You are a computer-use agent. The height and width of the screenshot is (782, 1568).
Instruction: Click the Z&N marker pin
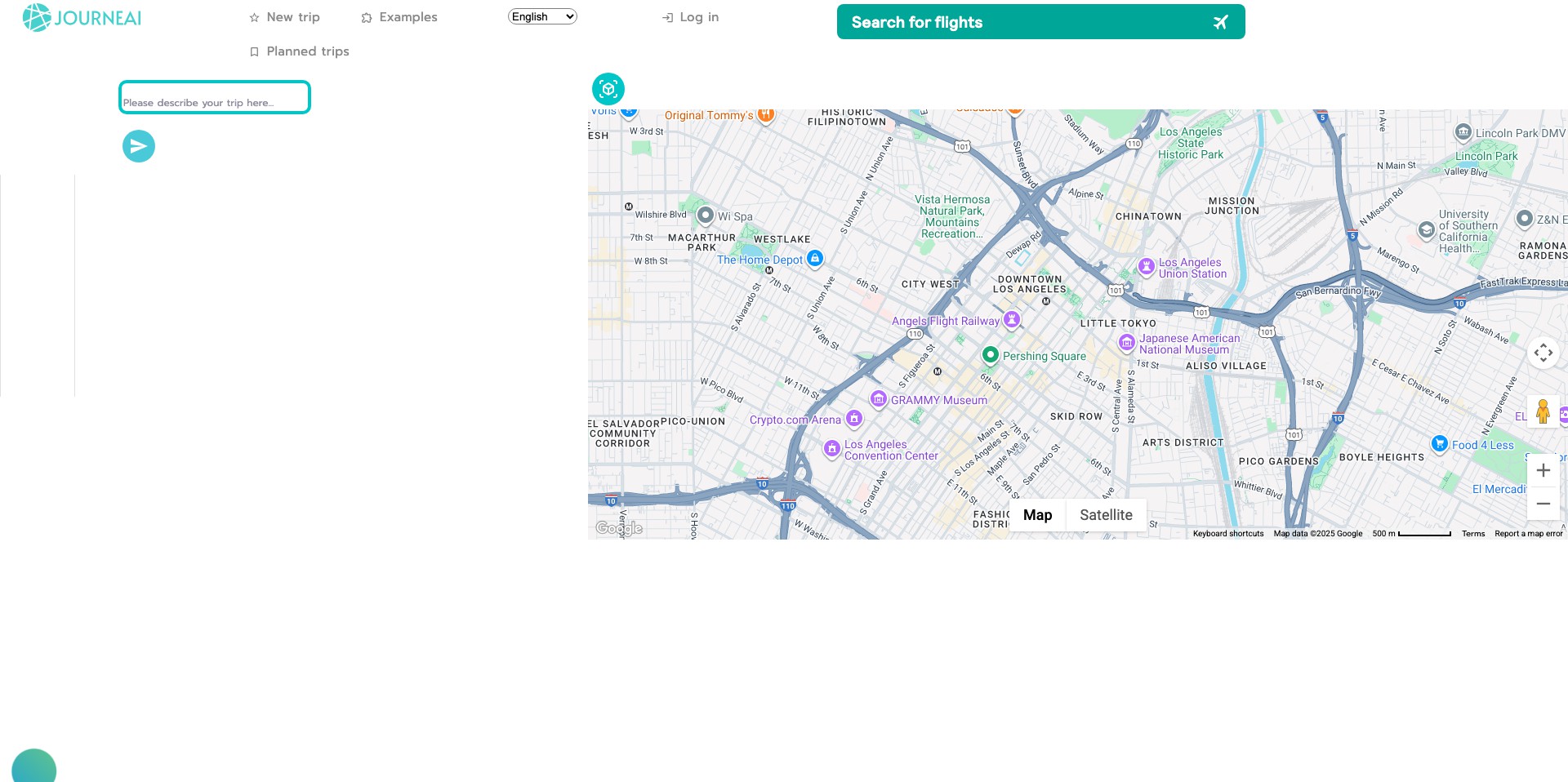coord(1524,218)
